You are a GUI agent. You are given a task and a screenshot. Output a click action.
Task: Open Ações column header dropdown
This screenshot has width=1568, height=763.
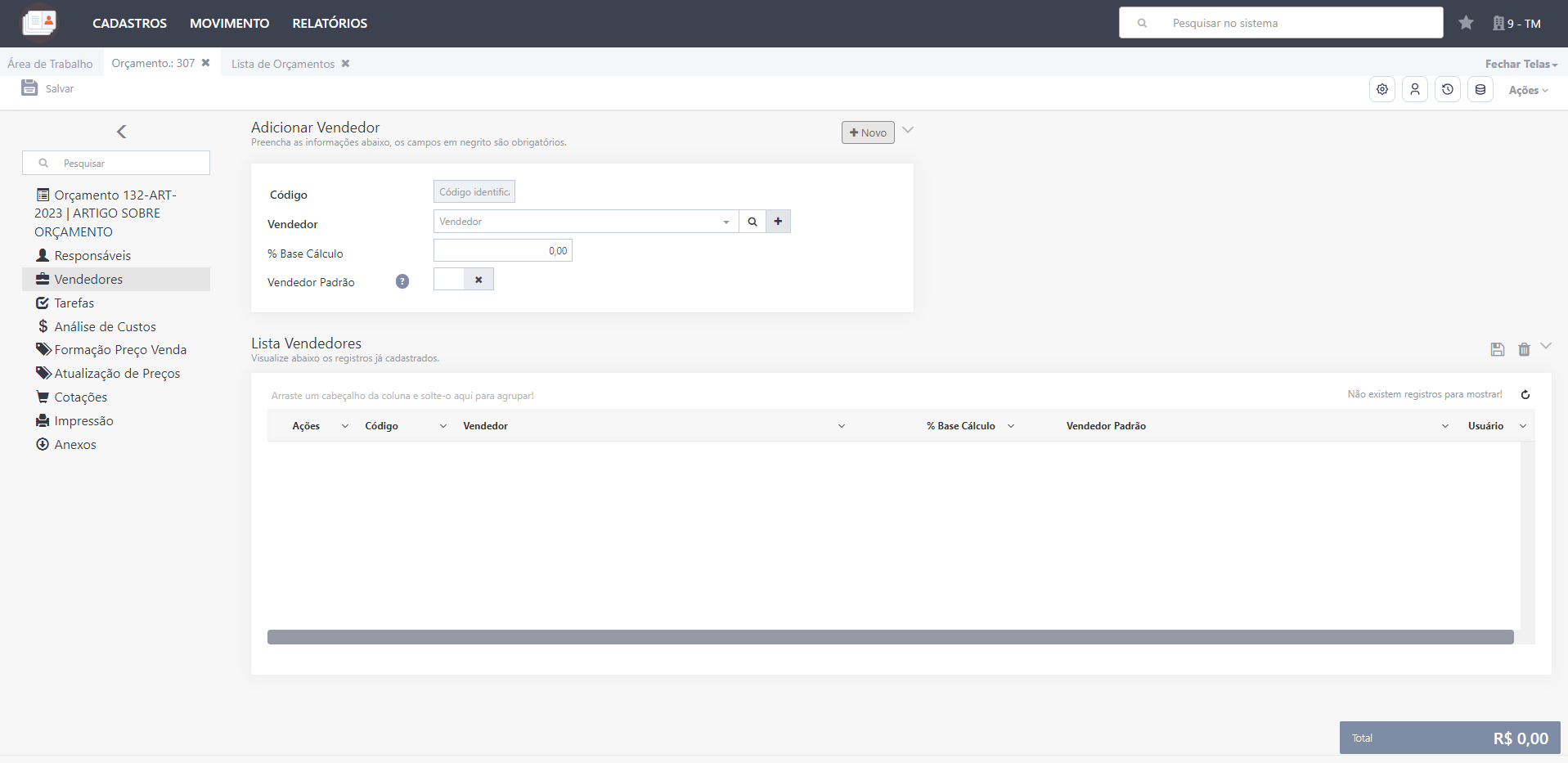click(x=345, y=426)
